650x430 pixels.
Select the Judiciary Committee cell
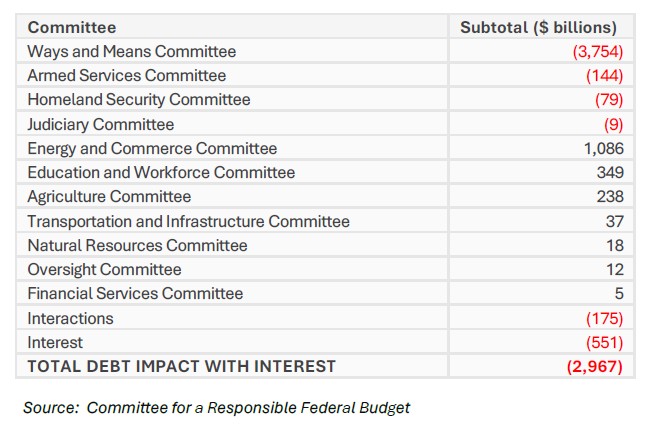coord(101,124)
